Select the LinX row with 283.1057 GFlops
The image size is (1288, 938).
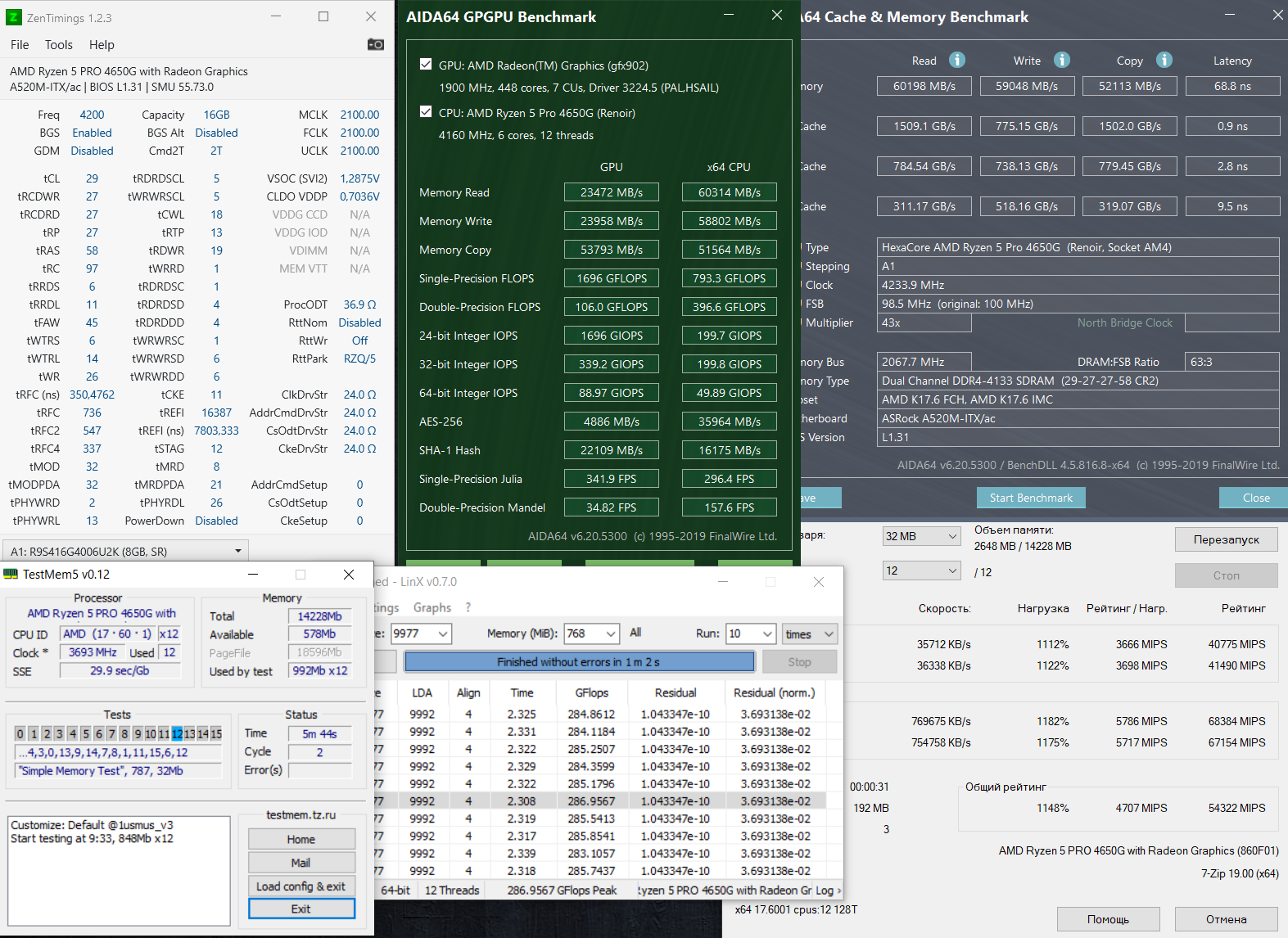pos(600,853)
